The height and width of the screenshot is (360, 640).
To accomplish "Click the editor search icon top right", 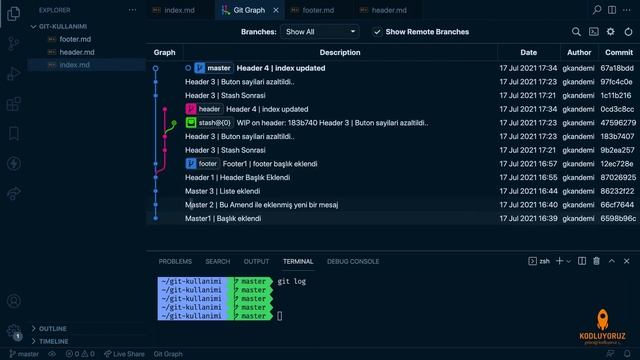I will tap(597, 10).
